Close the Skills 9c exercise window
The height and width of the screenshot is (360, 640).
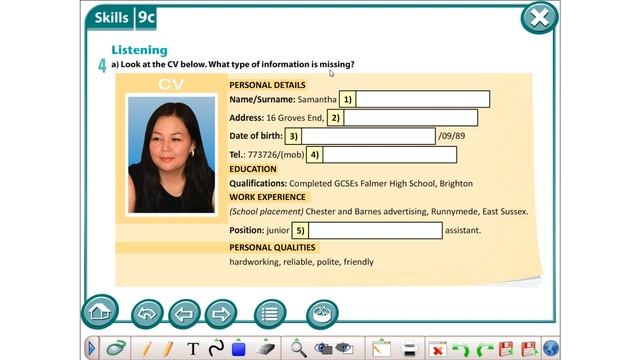pos(539,18)
